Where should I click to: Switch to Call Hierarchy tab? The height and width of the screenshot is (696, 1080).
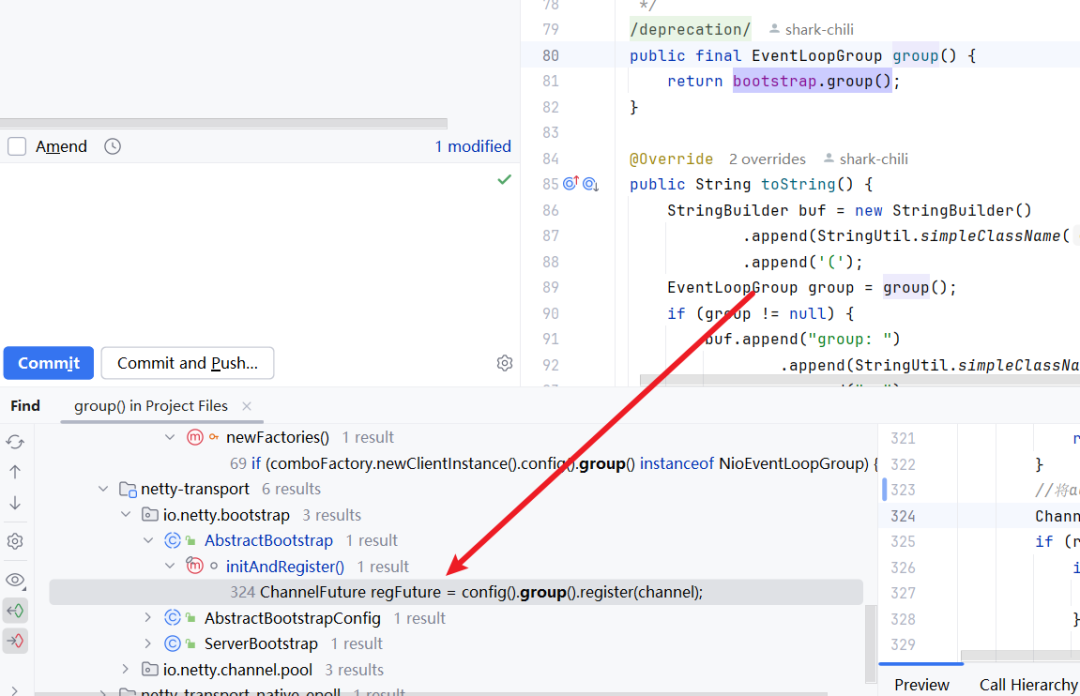click(1028, 684)
